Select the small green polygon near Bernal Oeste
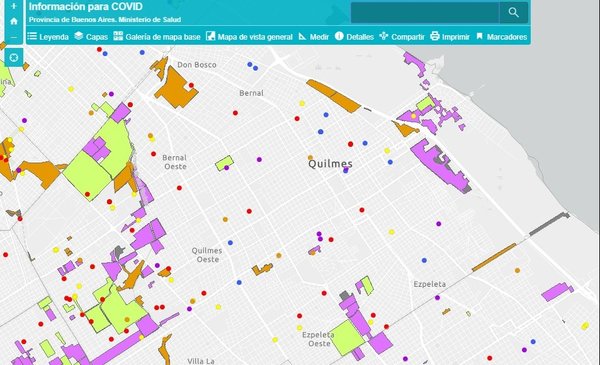The height and width of the screenshot is (365, 600). click(x=224, y=163)
